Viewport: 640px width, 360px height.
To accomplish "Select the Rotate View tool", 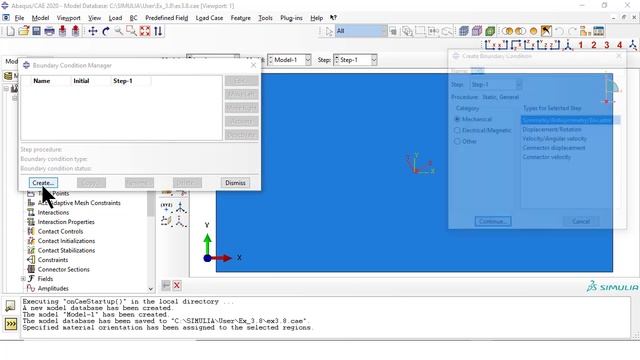I will click(x=106, y=31).
